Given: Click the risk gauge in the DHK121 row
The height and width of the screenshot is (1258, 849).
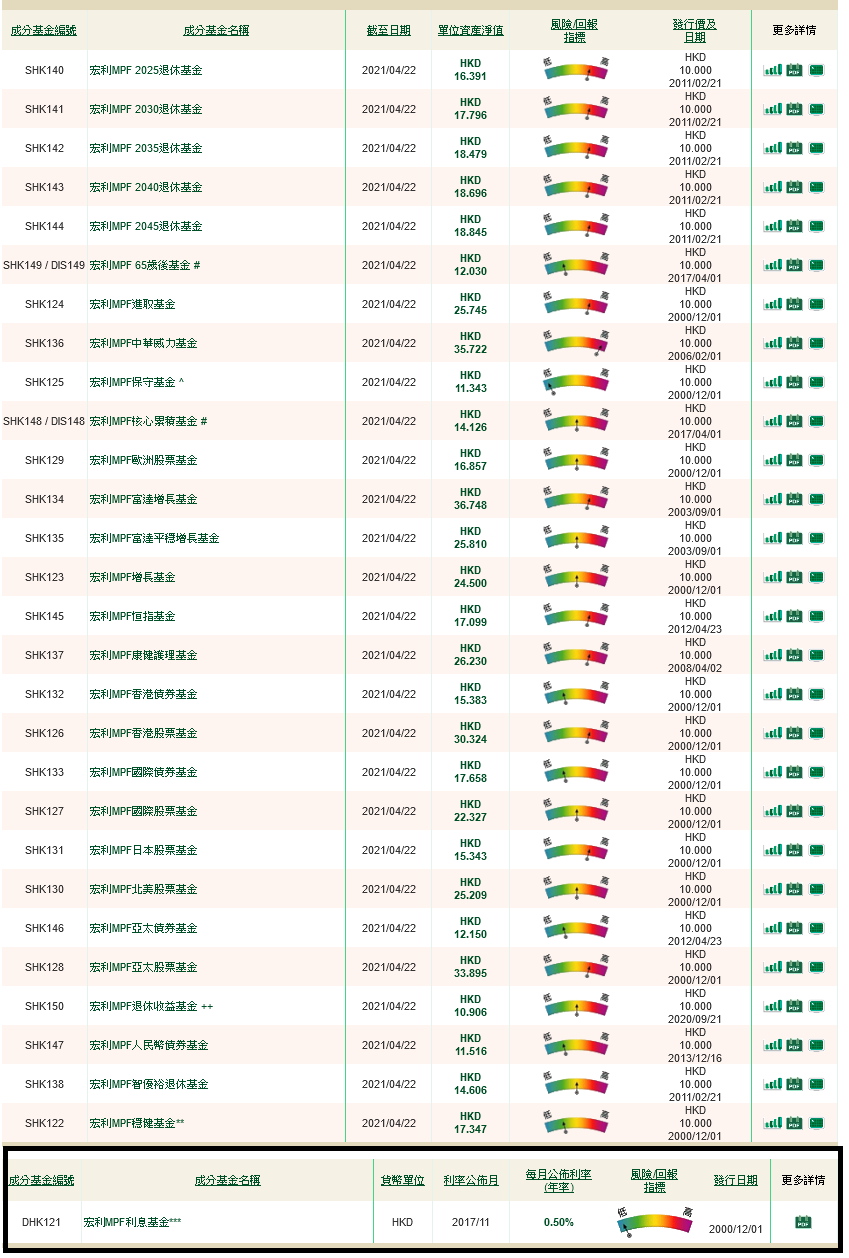Looking at the screenshot, I should pyautogui.click(x=655, y=1222).
